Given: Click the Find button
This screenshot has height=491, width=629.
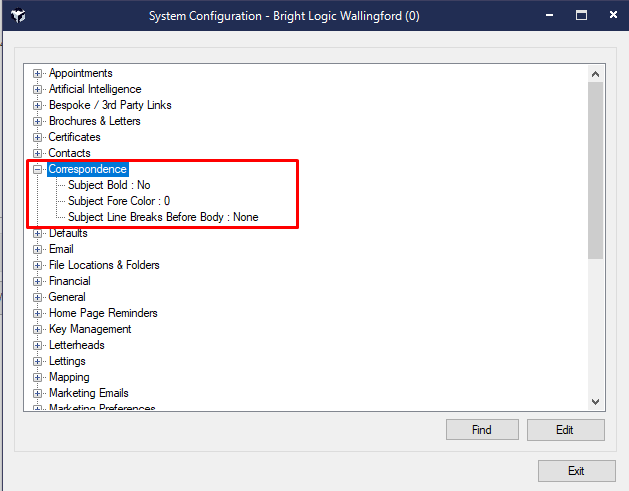Looking at the screenshot, I should pyautogui.click(x=482, y=430).
